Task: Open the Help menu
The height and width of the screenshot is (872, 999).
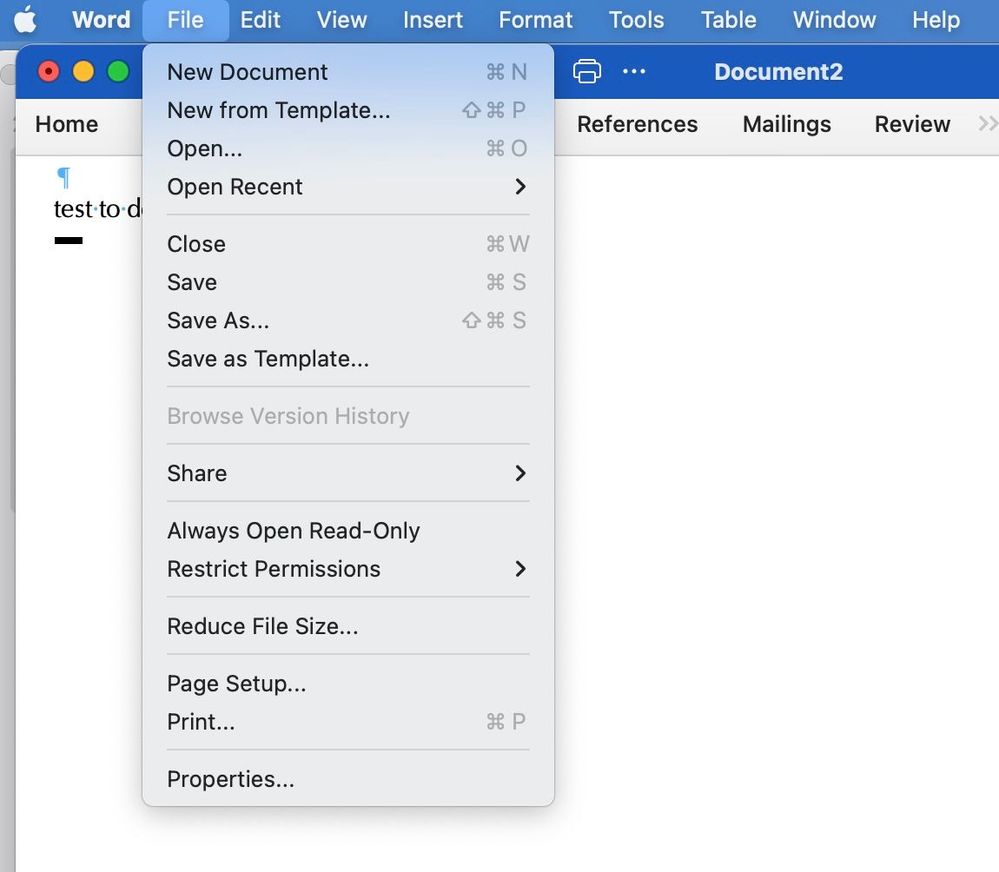Action: (935, 20)
